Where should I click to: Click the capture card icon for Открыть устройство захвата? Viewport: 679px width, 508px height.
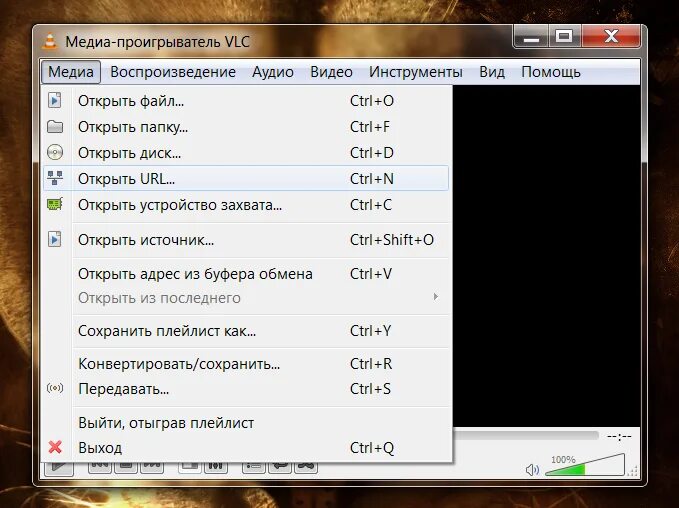55,204
